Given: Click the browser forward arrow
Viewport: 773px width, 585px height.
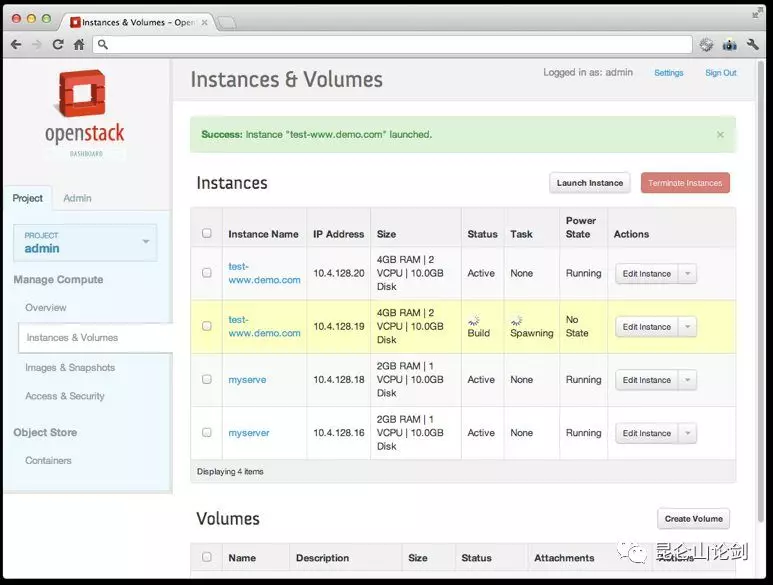Looking at the screenshot, I should (x=37, y=45).
